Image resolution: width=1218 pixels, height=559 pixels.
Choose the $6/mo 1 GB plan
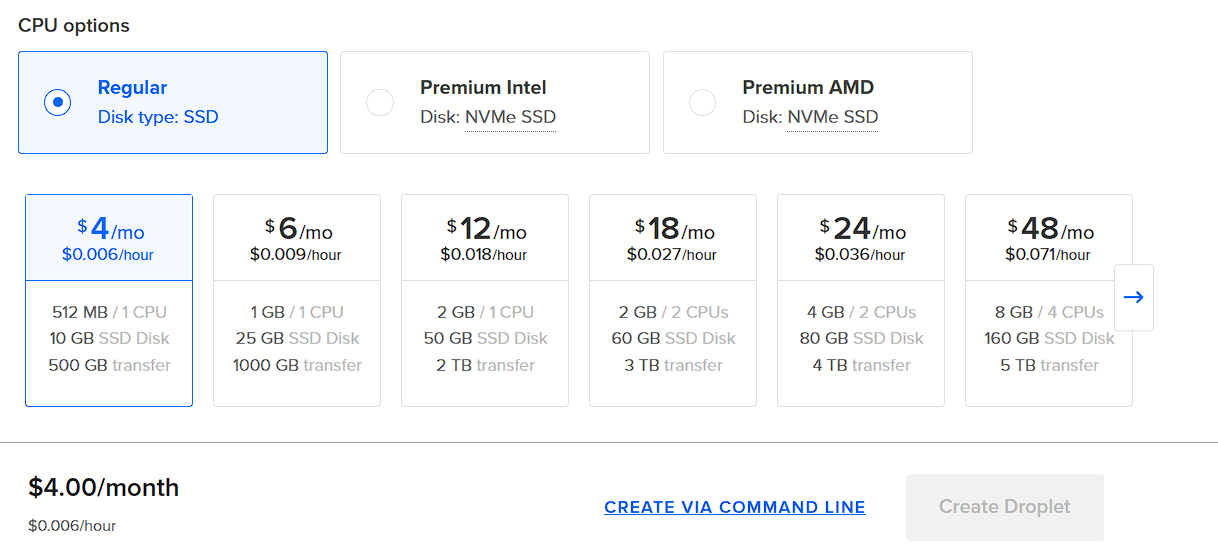(297, 300)
